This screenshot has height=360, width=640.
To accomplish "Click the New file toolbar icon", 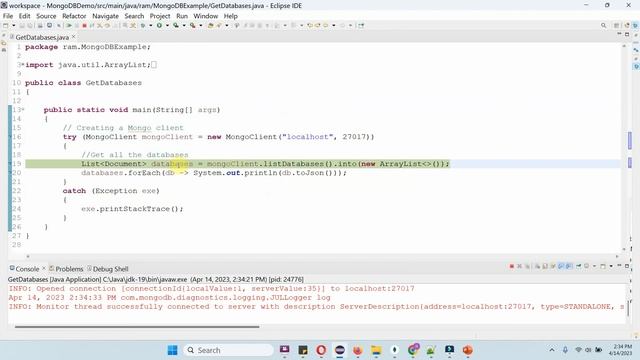I will [x=5, y=25].
